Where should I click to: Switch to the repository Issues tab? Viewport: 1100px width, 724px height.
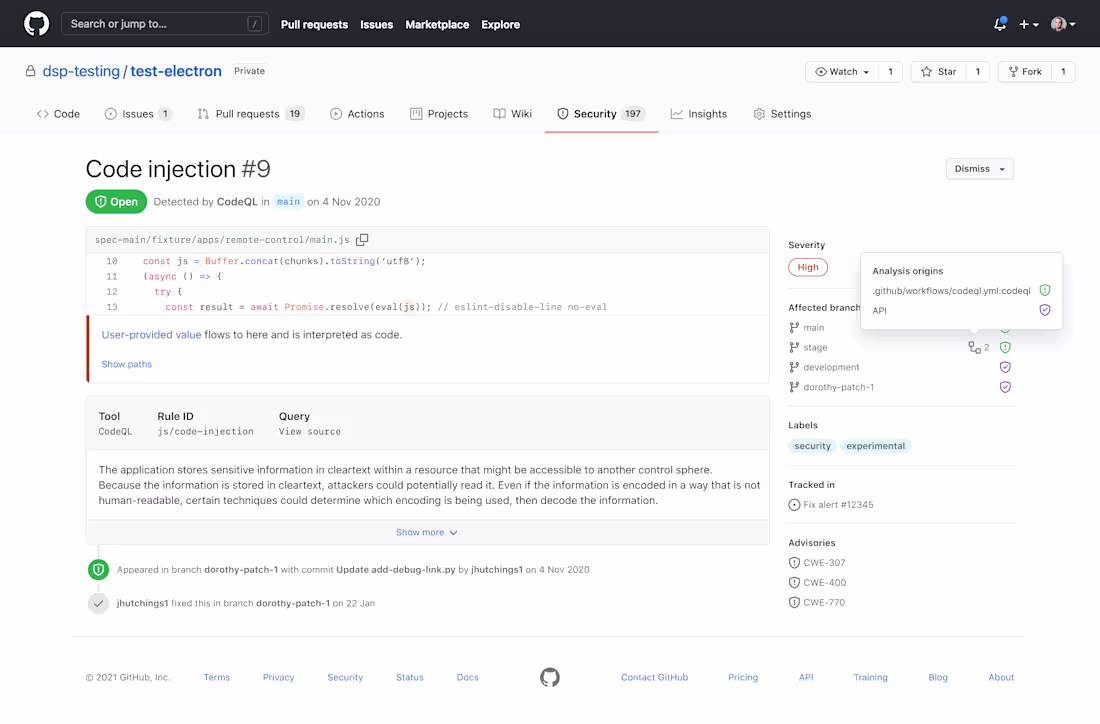tap(138, 114)
